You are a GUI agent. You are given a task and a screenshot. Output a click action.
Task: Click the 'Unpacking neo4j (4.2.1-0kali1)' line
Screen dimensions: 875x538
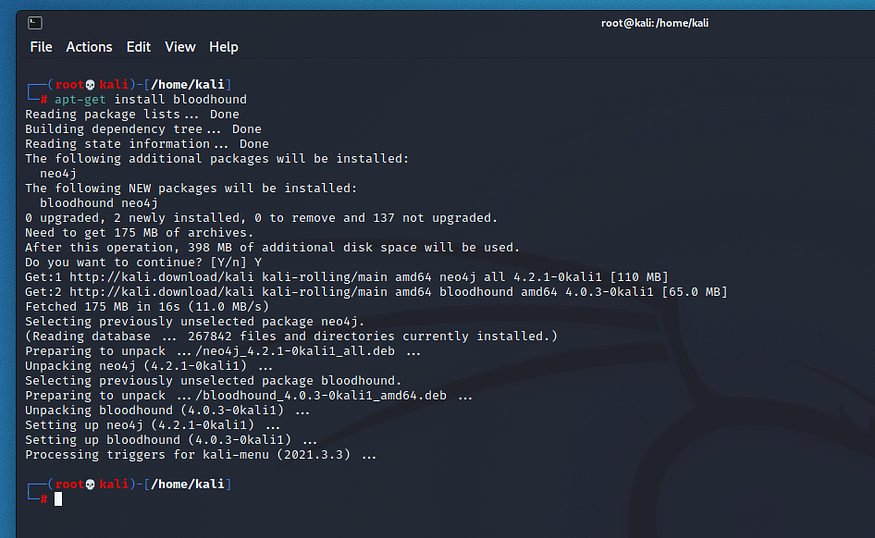pos(149,366)
